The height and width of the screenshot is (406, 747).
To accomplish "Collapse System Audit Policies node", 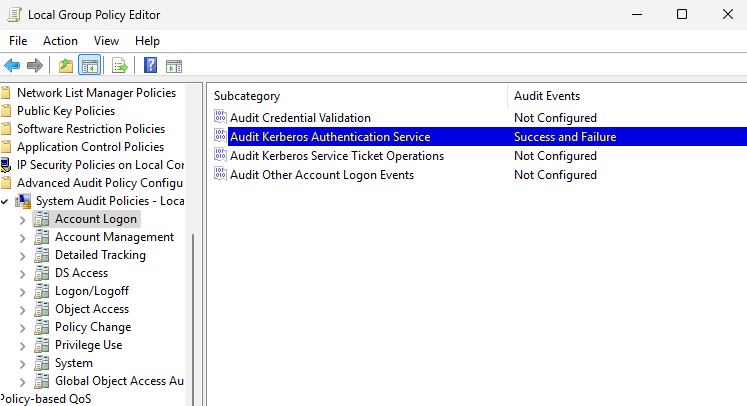I will coord(6,201).
